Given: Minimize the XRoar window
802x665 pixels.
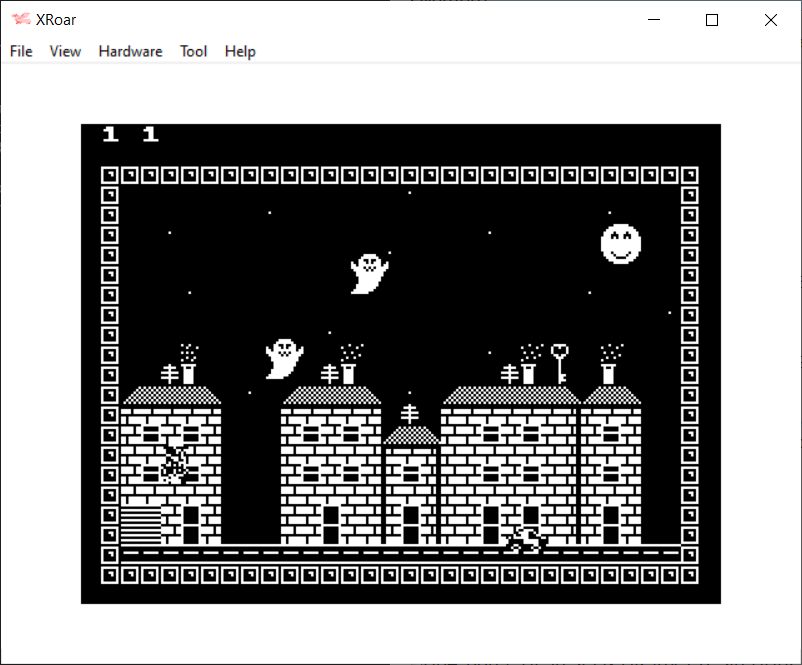Looking at the screenshot, I should (655, 20).
